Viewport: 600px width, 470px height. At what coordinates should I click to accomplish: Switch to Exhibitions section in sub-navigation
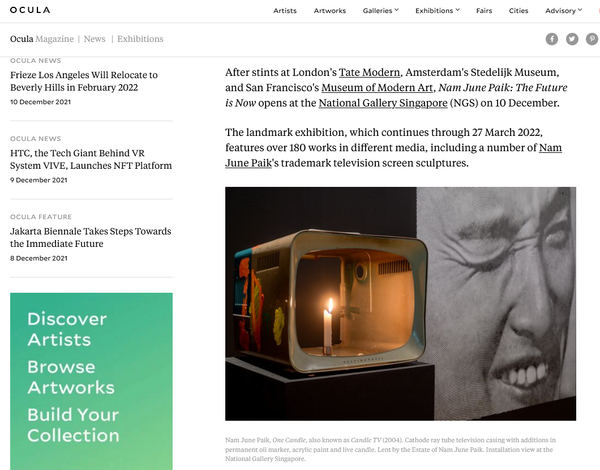point(140,39)
